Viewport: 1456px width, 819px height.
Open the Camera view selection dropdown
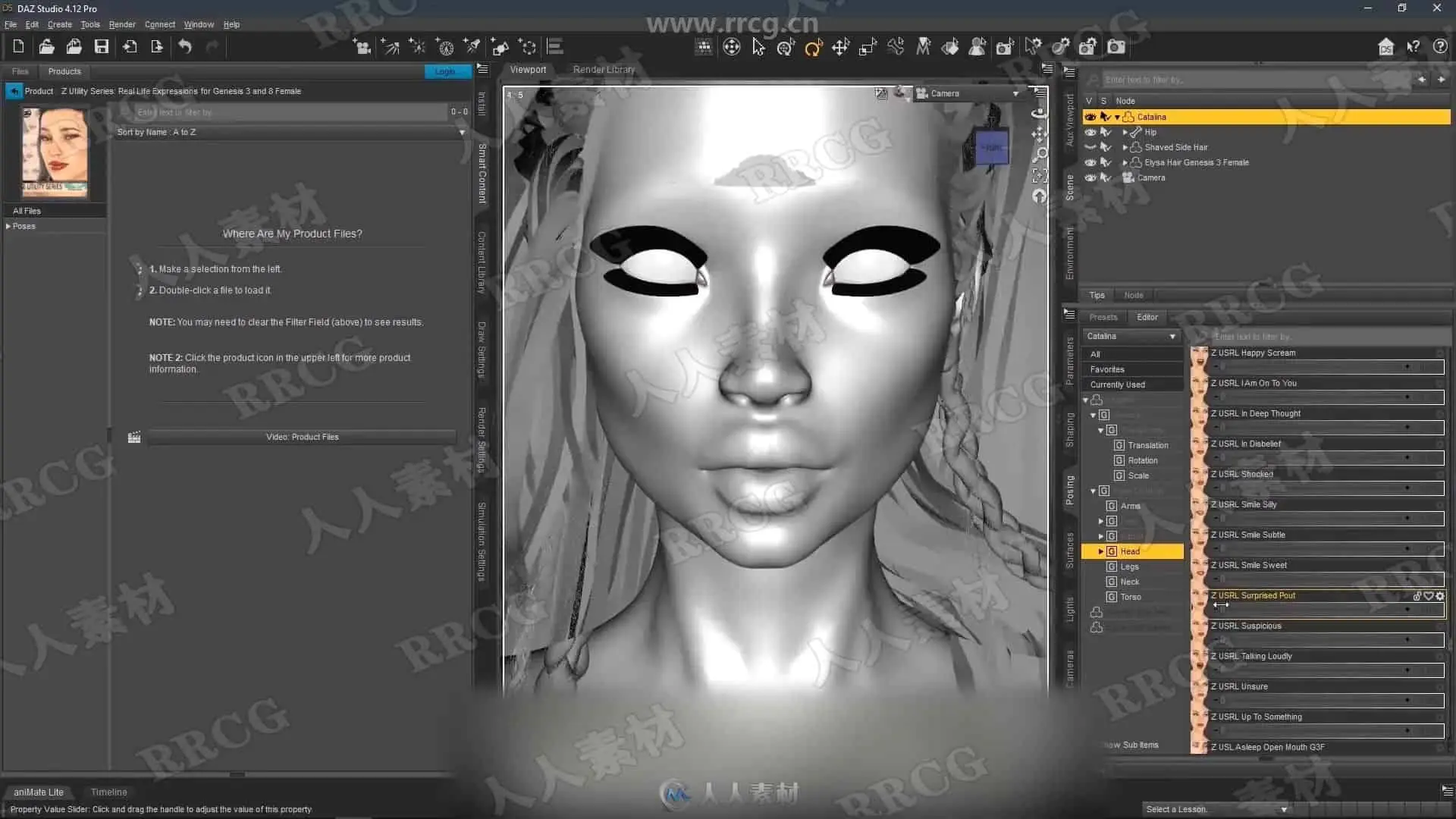(x=1015, y=93)
